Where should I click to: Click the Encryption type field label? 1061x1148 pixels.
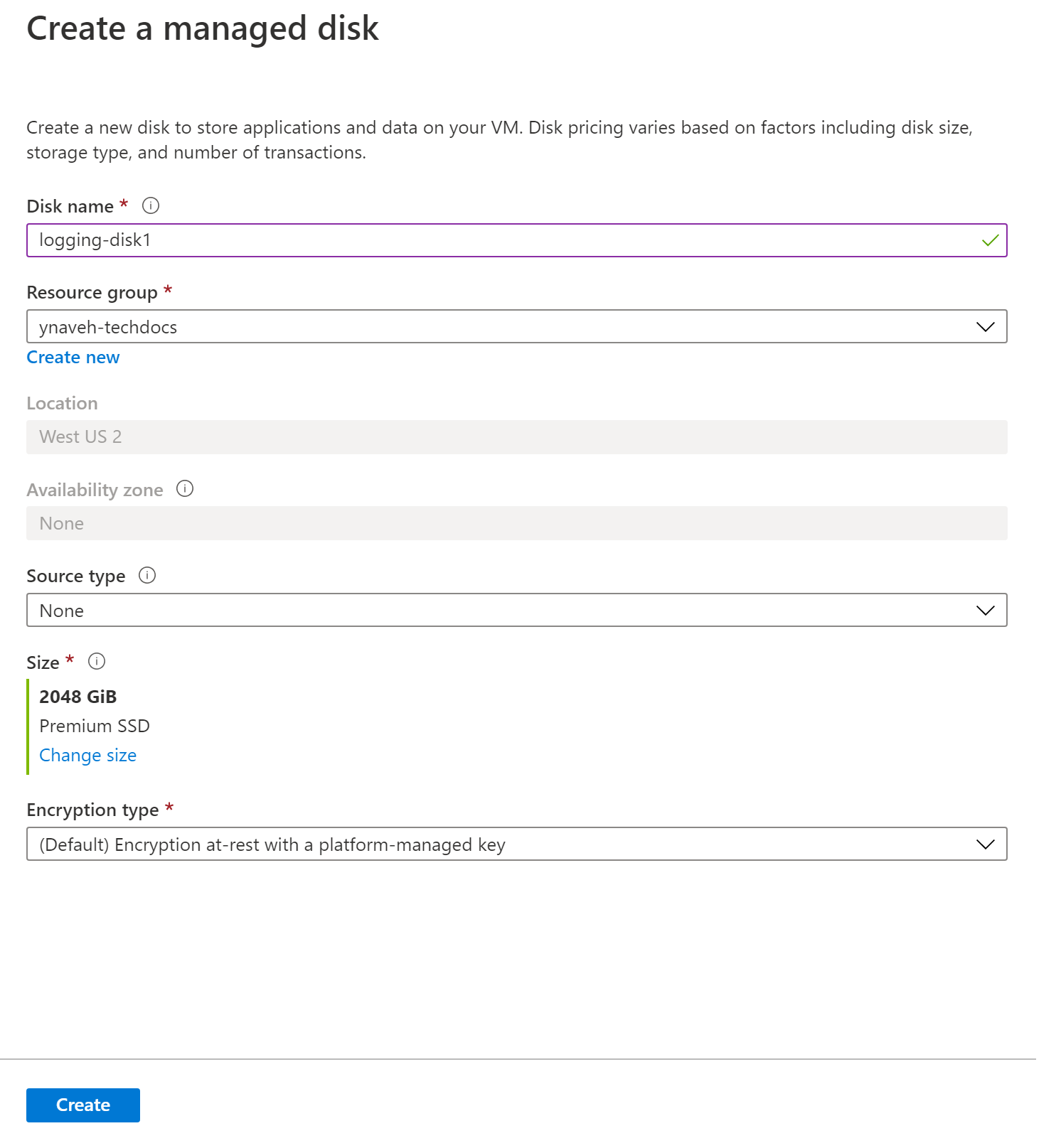(92, 810)
